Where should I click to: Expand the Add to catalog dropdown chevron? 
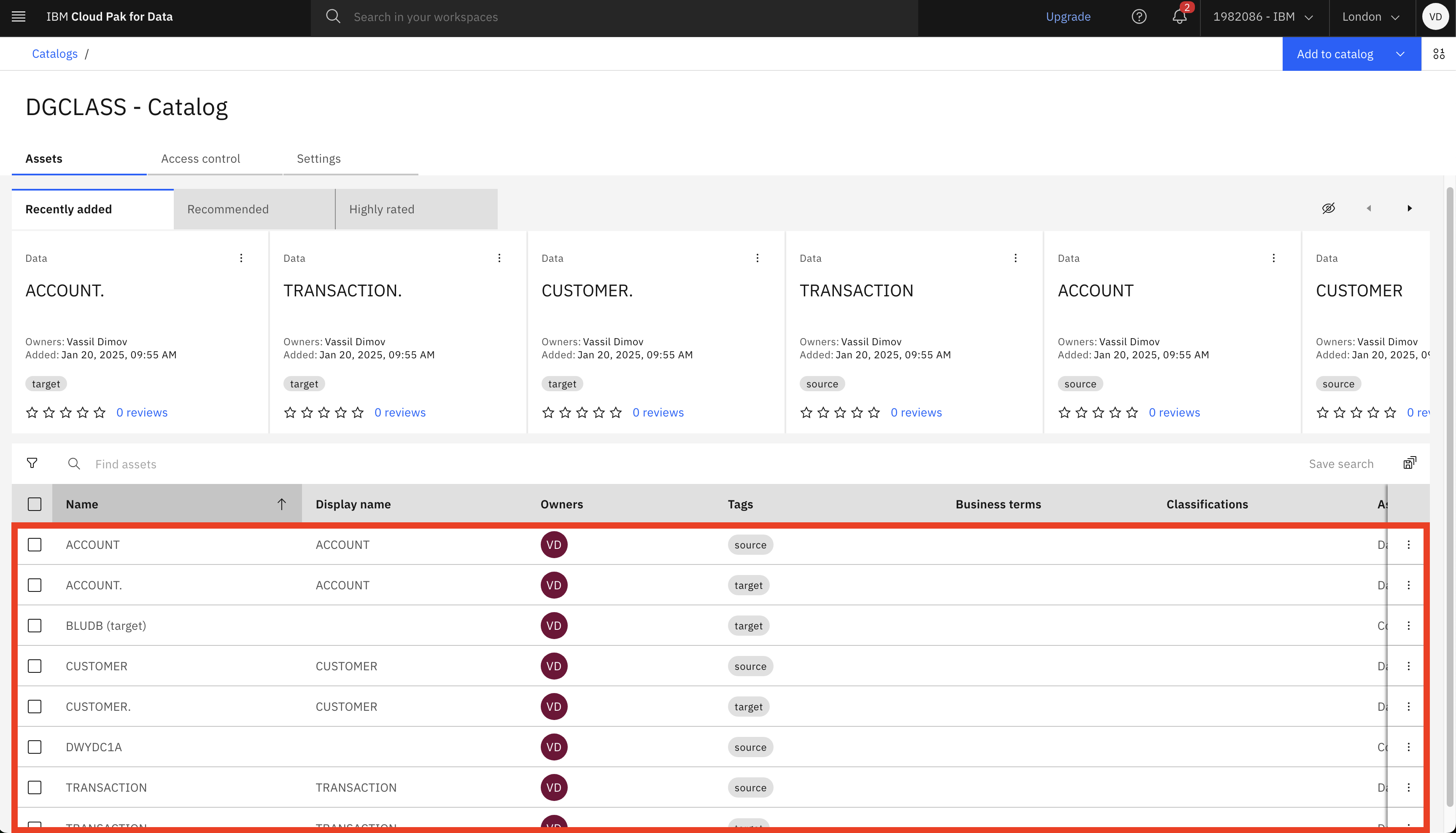point(1400,54)
